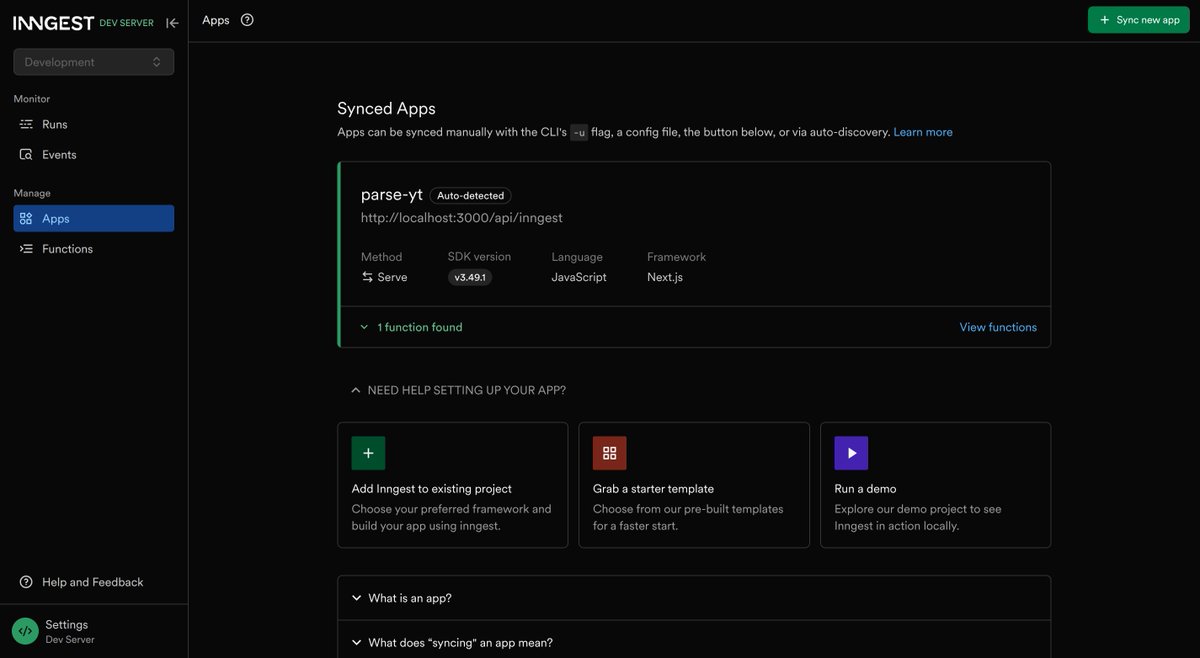Screen dimensions: 1200x658
Task: Open the Add Inngest to existing project card
Action: (x=452, y=485)
